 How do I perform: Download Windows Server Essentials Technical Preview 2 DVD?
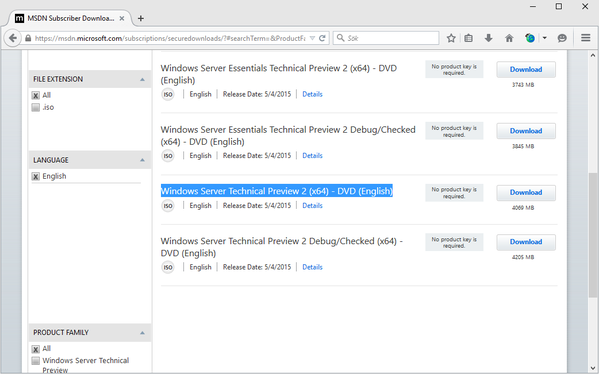pyautogui.click(x=526, y=70)
